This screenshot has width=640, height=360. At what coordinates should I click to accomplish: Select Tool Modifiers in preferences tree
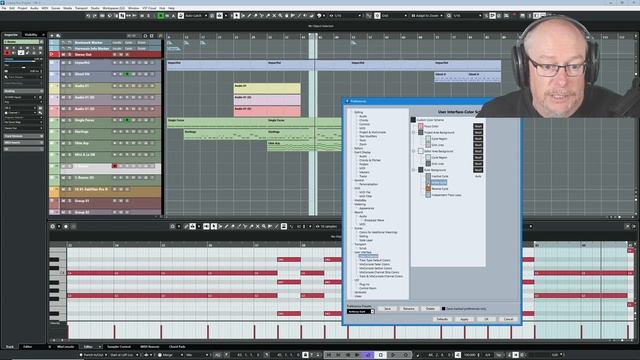[x=368, y=136]
